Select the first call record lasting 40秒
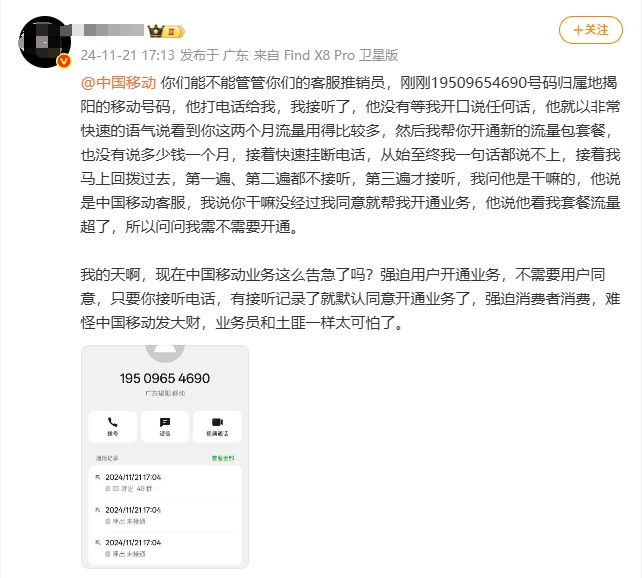This screenshot has height=578, width=642. pos(165,482)
